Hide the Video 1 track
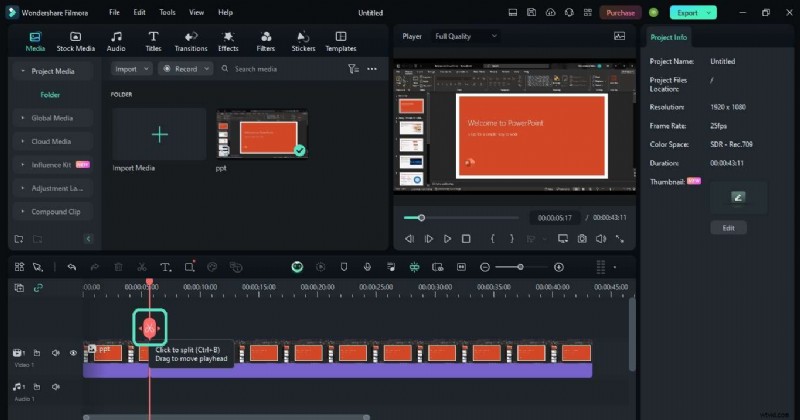The height and width of the screenshot is (420, 800). (73, 353)
